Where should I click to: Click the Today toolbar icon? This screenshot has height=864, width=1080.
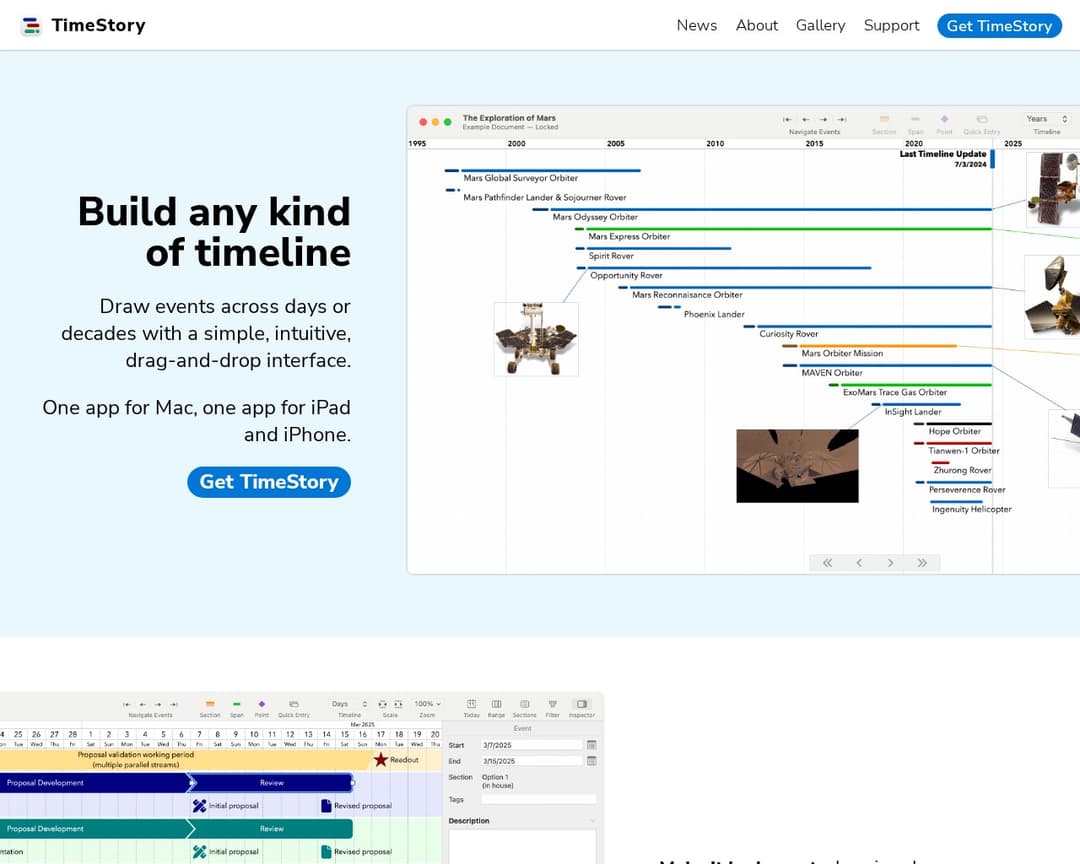tap(471, 705)
